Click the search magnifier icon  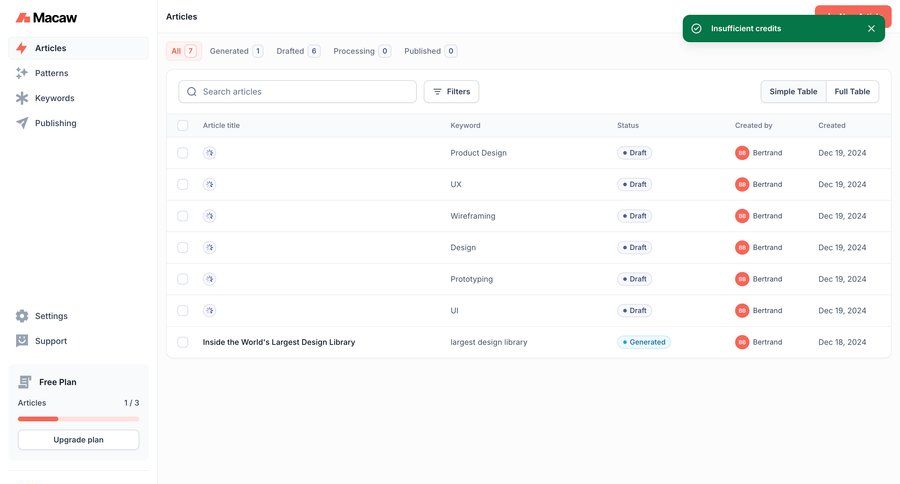(192, 92)
